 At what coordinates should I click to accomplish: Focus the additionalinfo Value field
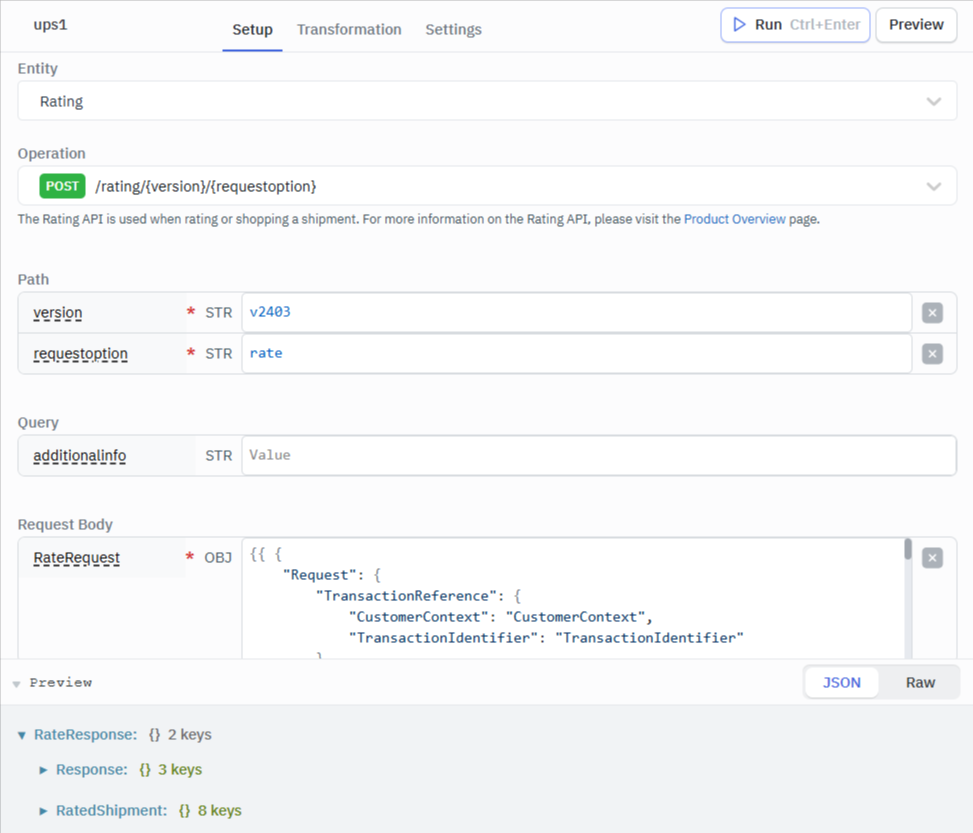[599, 456]
